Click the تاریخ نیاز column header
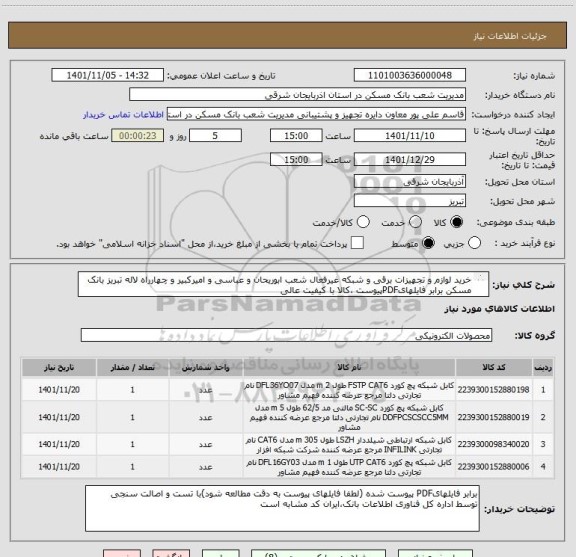The image size is (576, 557). click(x=59, y=367)
